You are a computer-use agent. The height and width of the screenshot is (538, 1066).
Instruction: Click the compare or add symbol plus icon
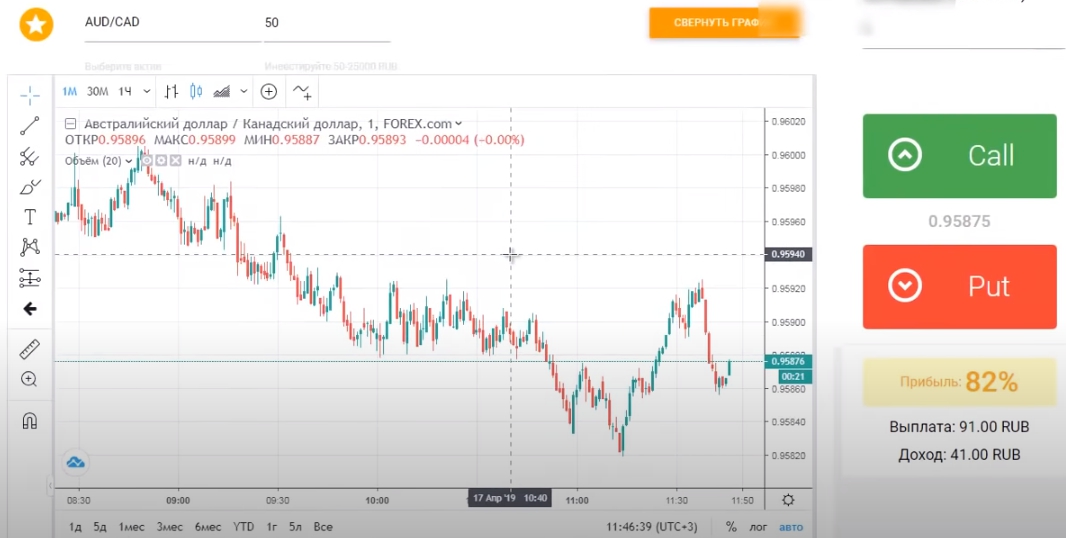click(269, 91)
